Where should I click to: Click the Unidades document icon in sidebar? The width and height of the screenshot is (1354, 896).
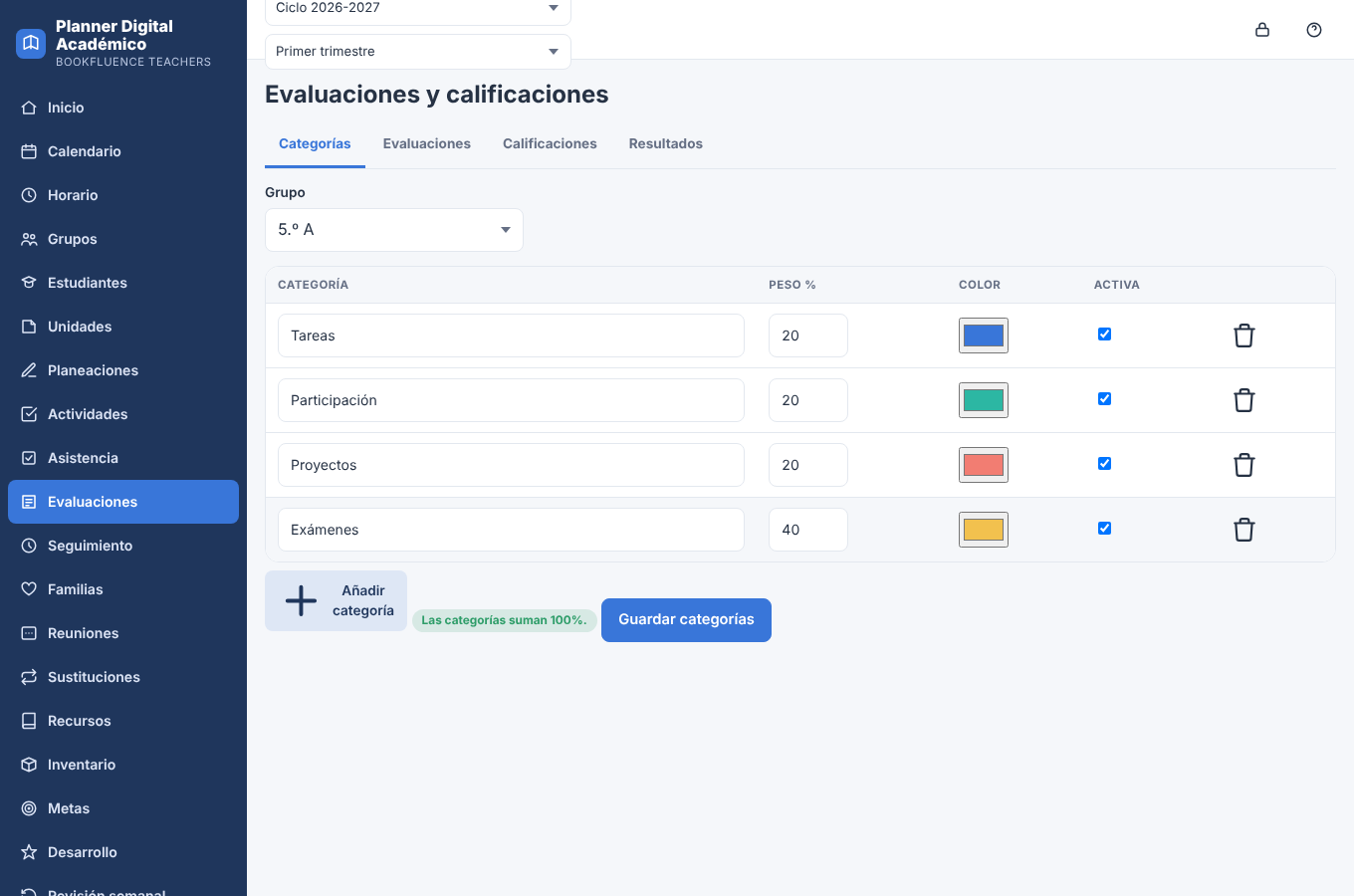point(29,327)
